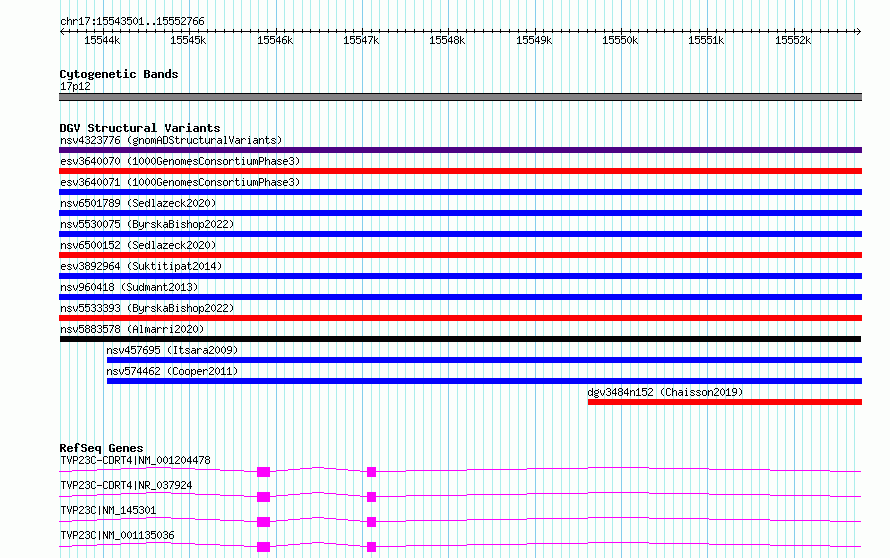Click first exon of TVP23C|NM_145301

click(x=263, y=522)
